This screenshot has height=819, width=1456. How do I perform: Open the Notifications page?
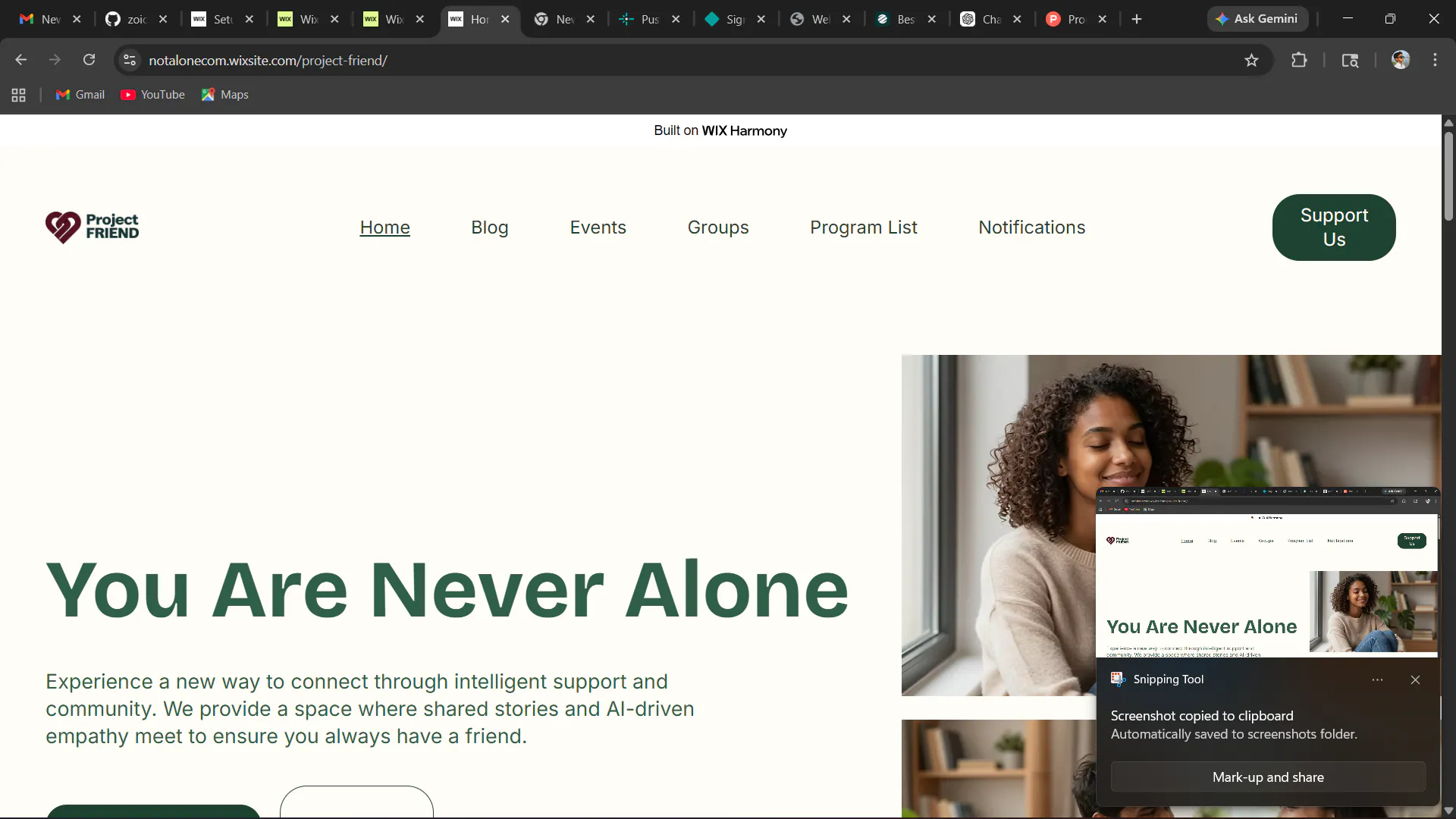[1032, 227]
